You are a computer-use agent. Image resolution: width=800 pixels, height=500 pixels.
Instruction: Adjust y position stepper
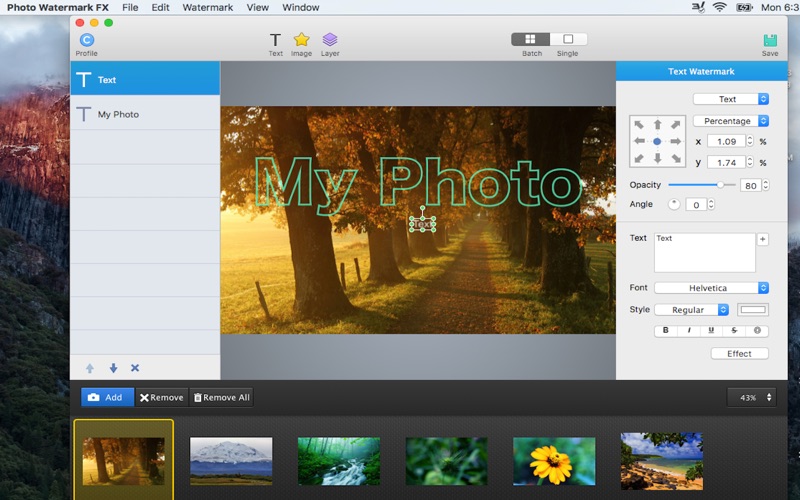point(750,163)
